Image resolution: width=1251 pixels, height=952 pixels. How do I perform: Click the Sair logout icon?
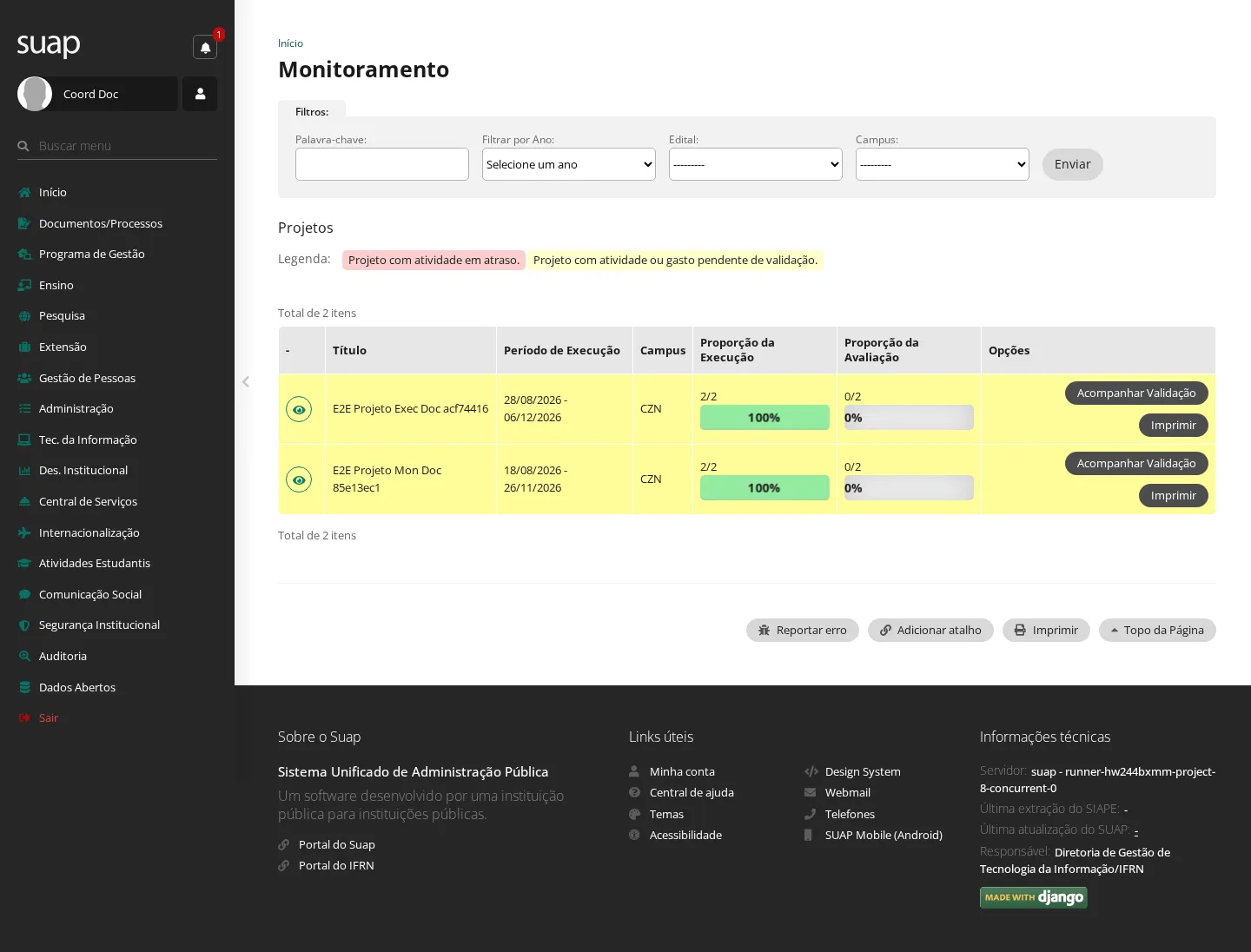click(x=24, y=717)
